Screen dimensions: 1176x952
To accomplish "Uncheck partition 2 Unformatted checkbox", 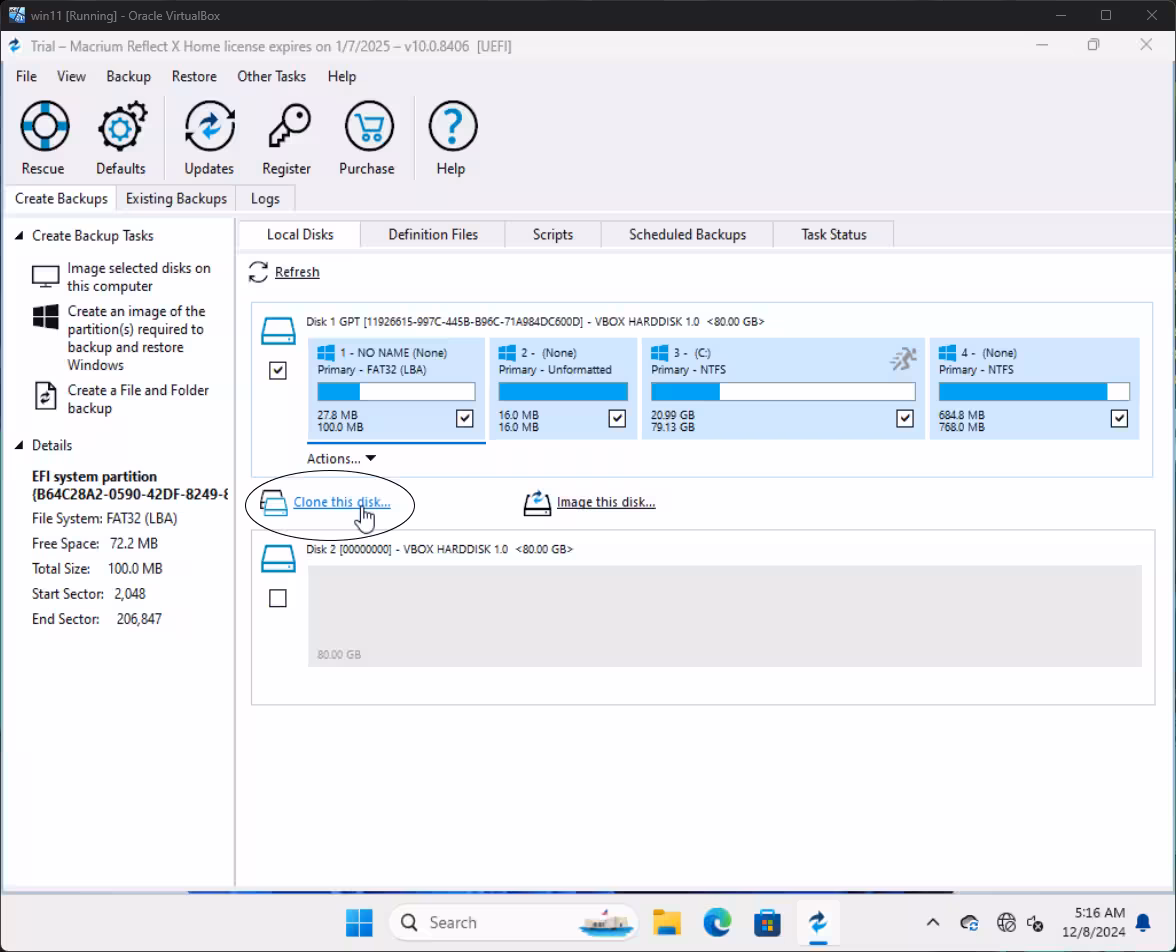I will click(616, 419).
